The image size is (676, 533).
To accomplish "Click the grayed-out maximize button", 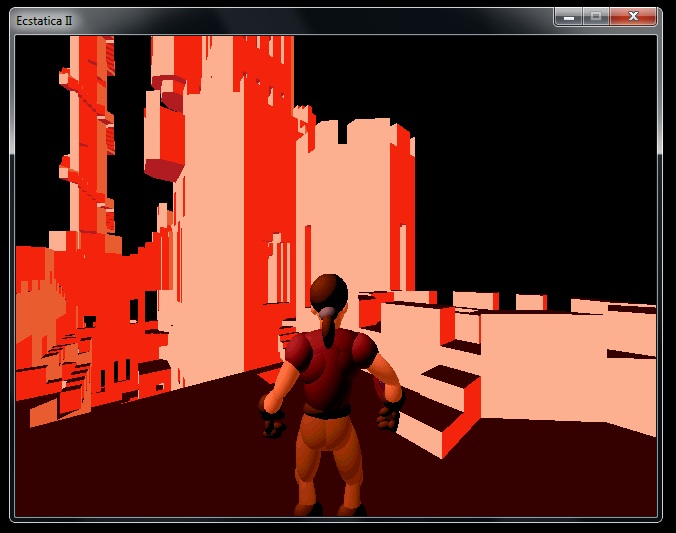I will (596, 17).
